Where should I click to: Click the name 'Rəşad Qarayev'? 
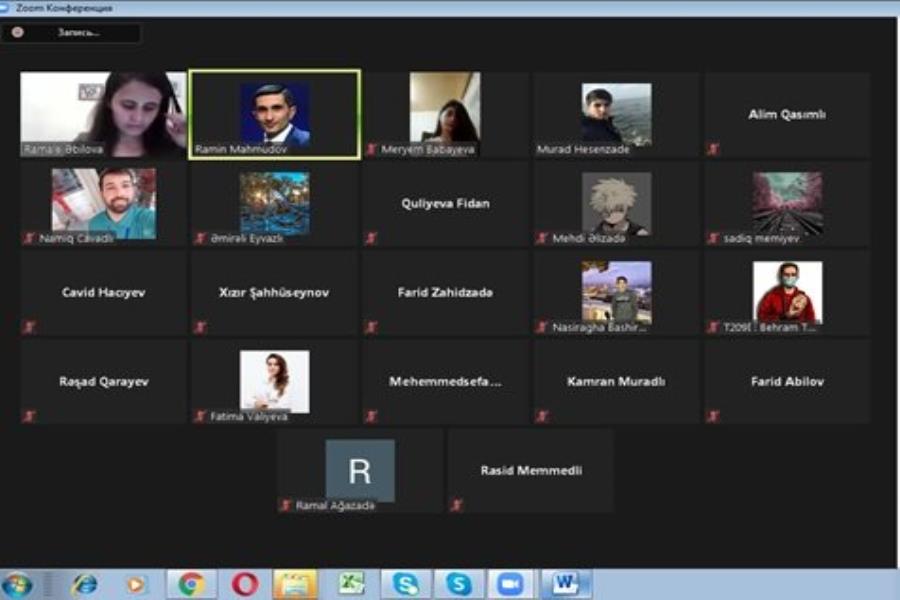tap(104, 381)
